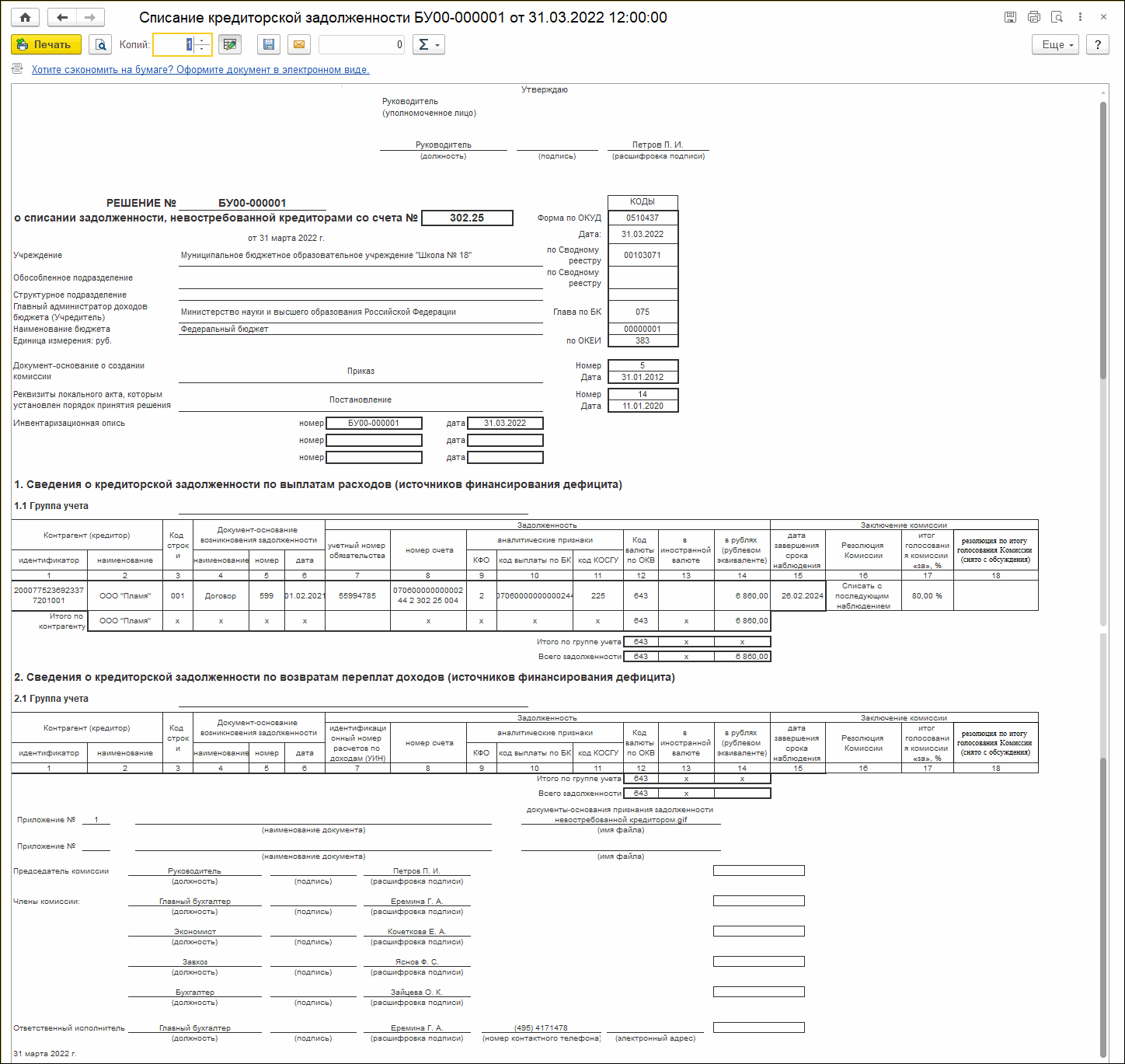Select the Постановление cell

(x=360, y=399)
